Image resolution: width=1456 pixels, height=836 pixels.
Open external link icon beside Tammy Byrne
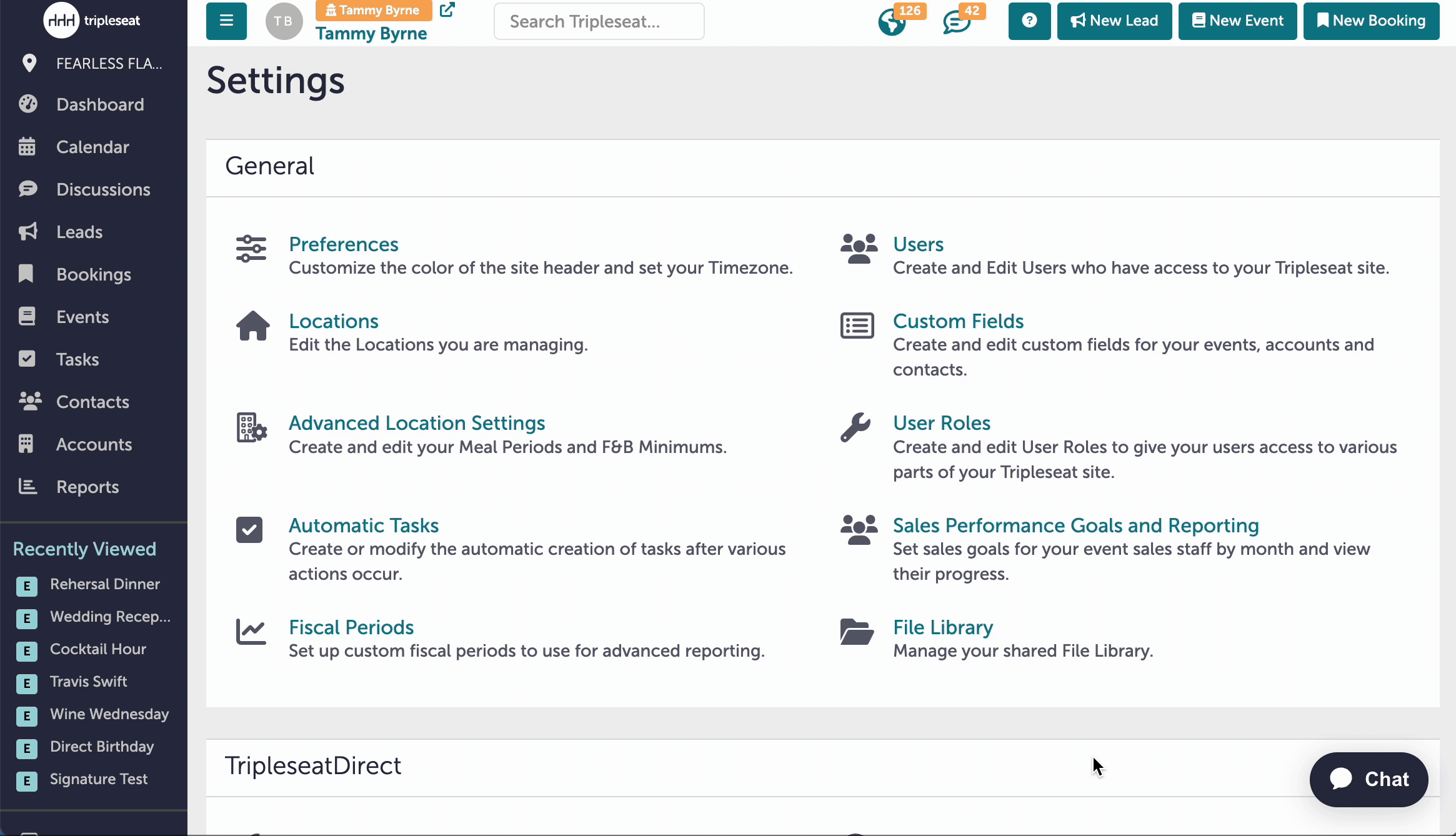point(447,9)
